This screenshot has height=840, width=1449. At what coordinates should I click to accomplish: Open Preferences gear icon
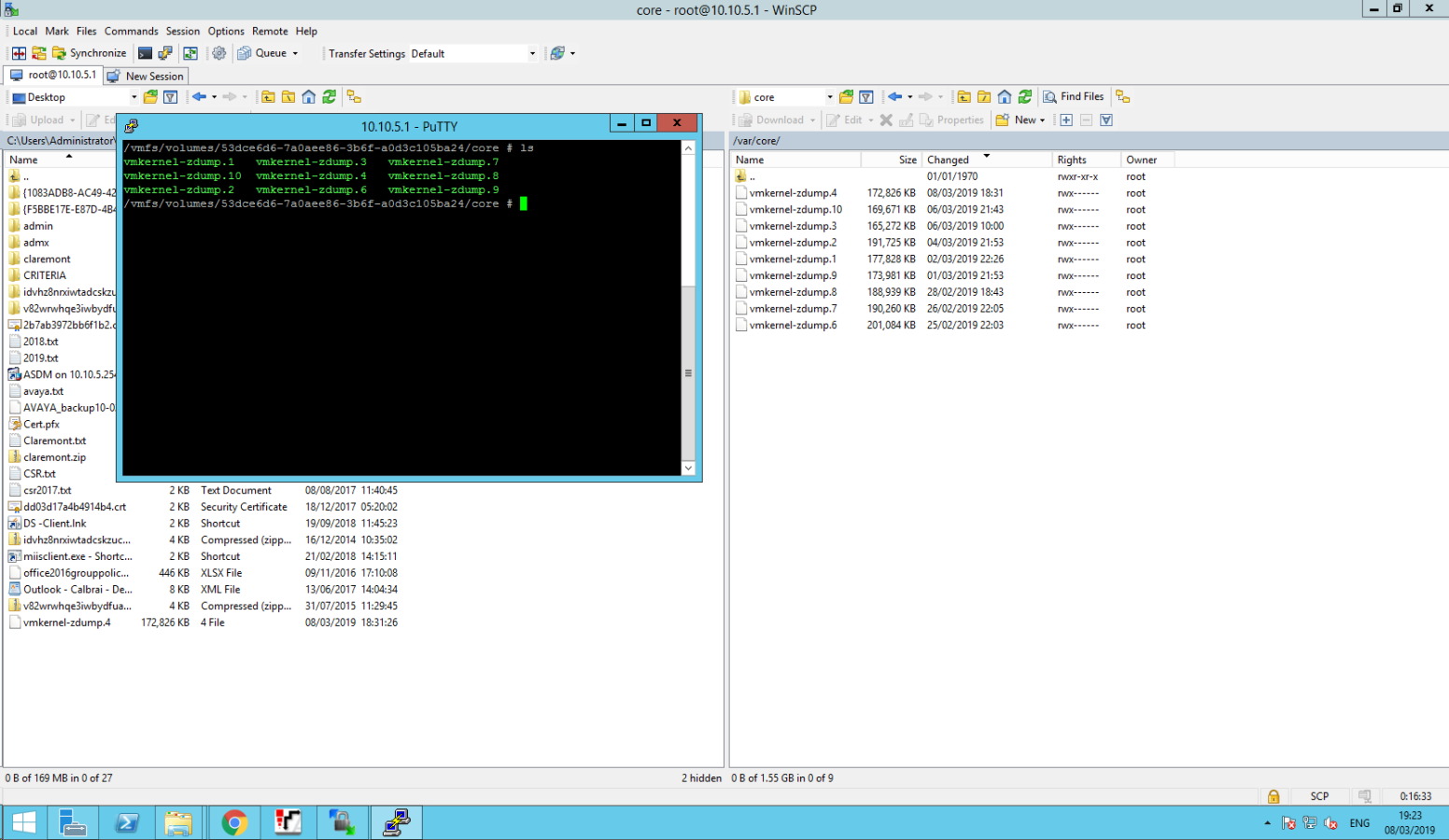[219, 53]
